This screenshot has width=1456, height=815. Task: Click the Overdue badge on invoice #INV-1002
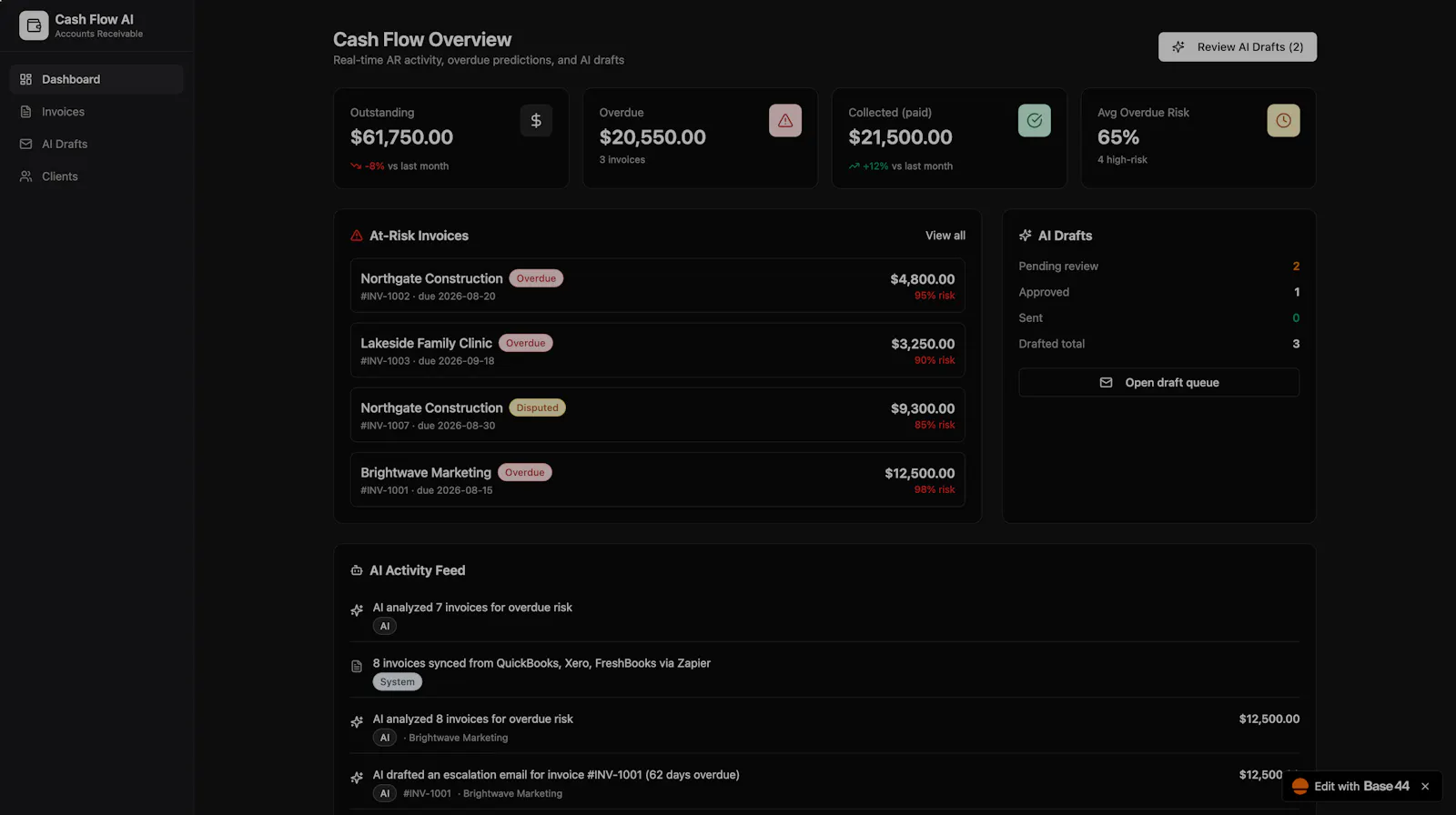click(x=536, y=278)
